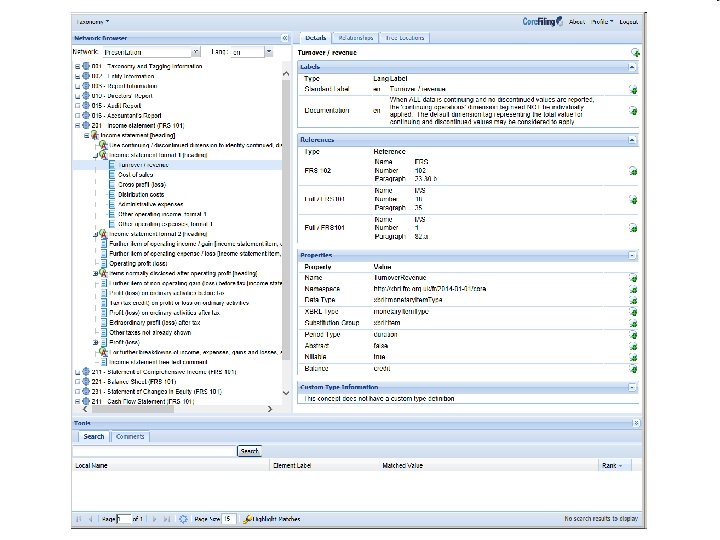Open the Lang dropdown
The image size is (720, 540).
269,52
